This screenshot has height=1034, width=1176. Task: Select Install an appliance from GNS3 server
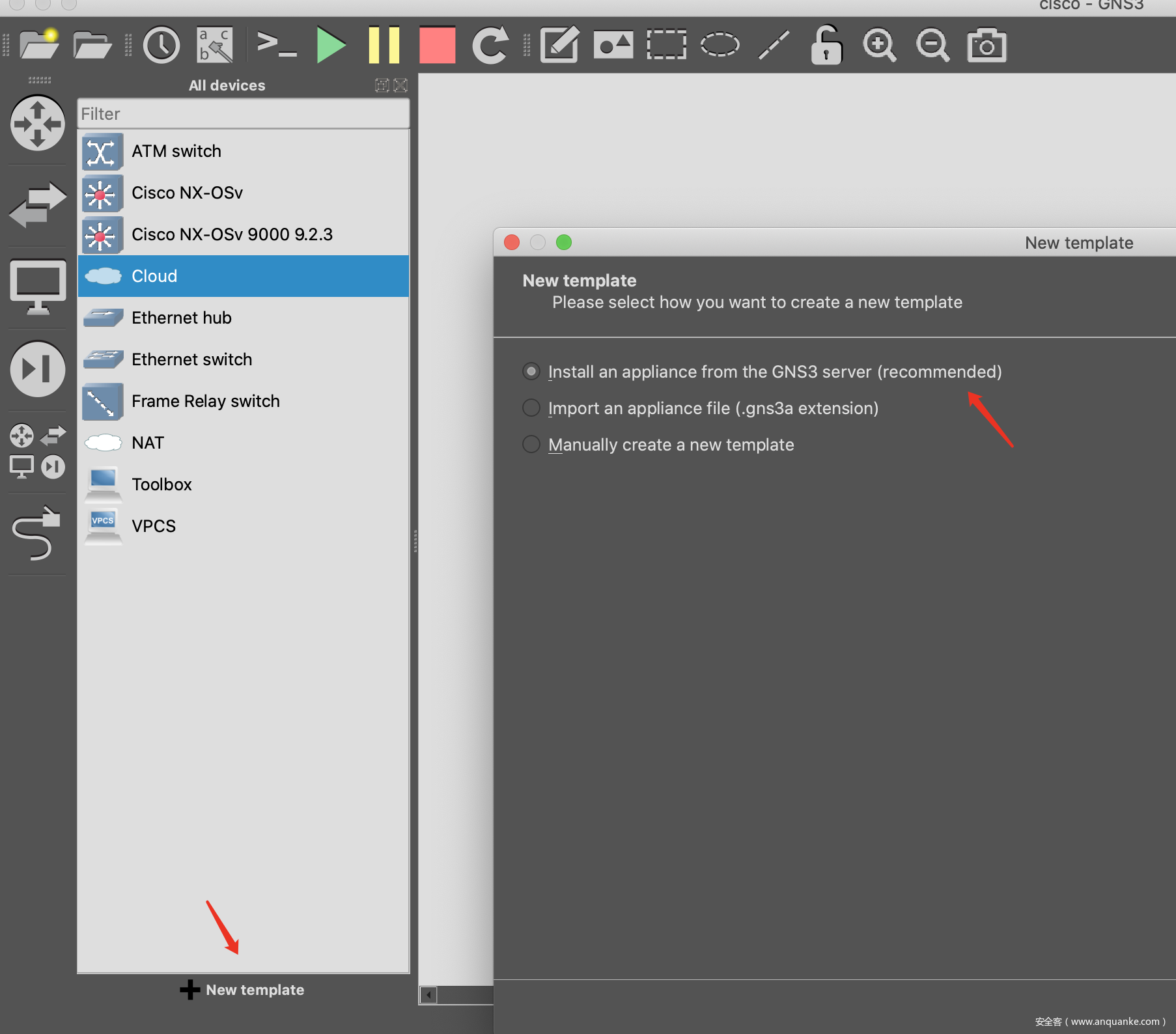[531, 372]
